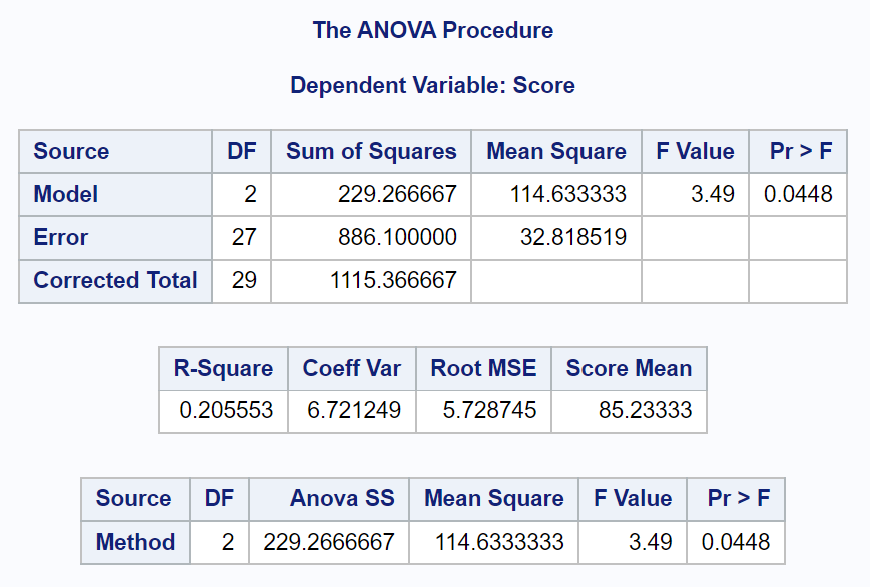
Task: Click the 'Corrected Total' row label
Action: pyautogui.click(x=115, y=280)
